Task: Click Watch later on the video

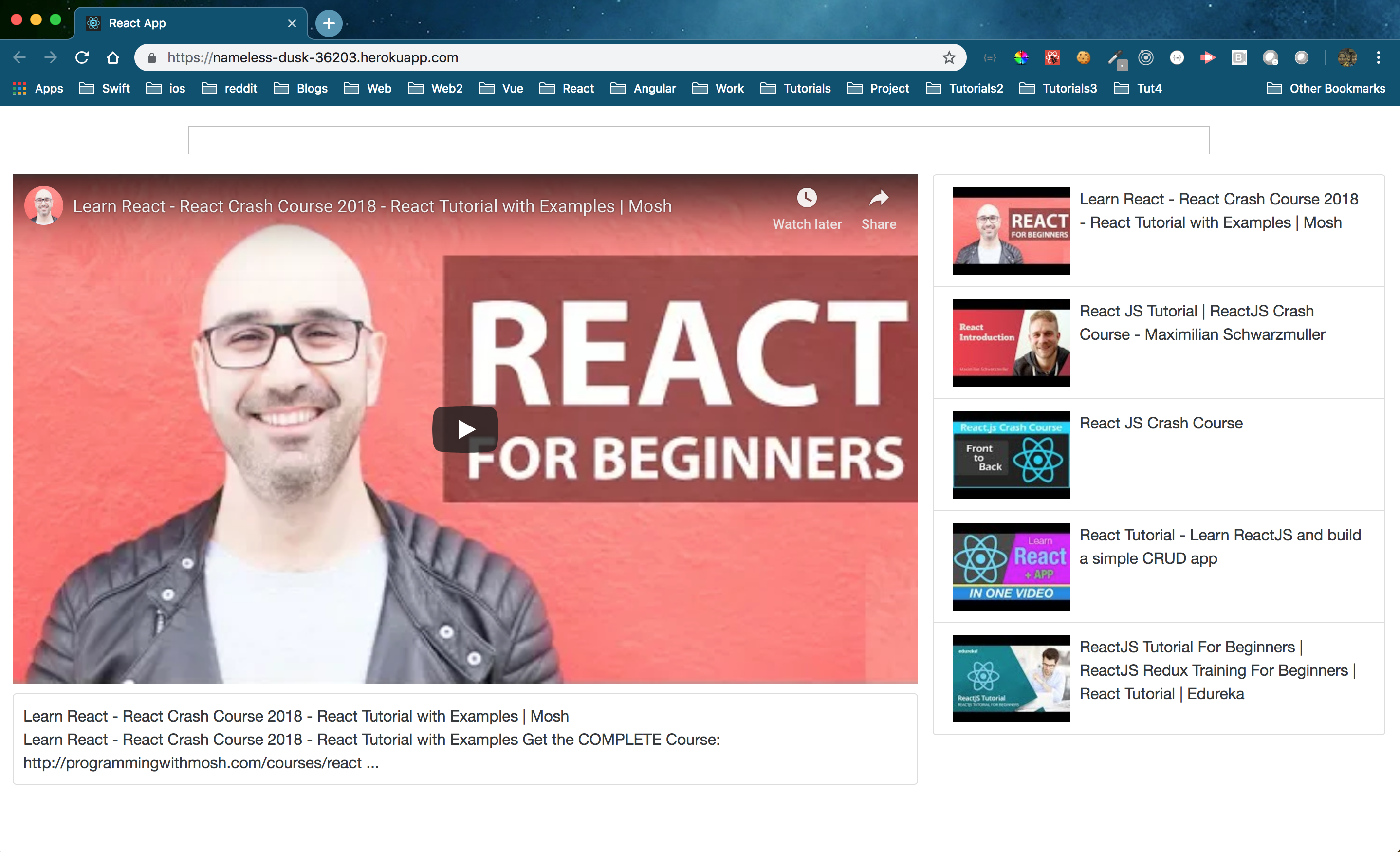Action: (x=807, y=207)
